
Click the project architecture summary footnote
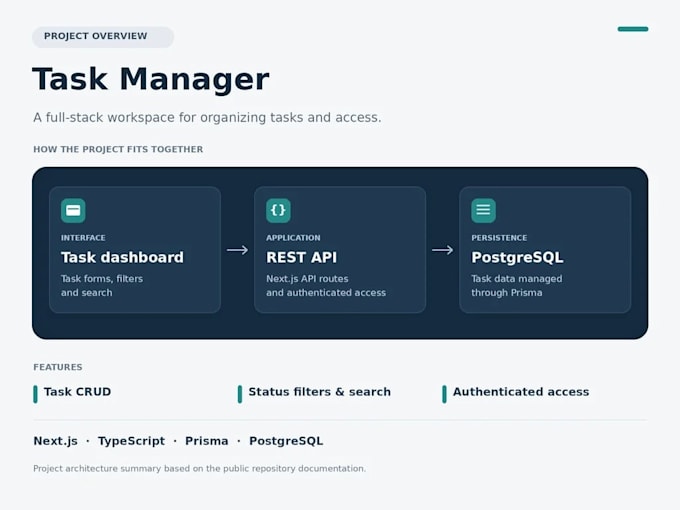click(199, 468)
